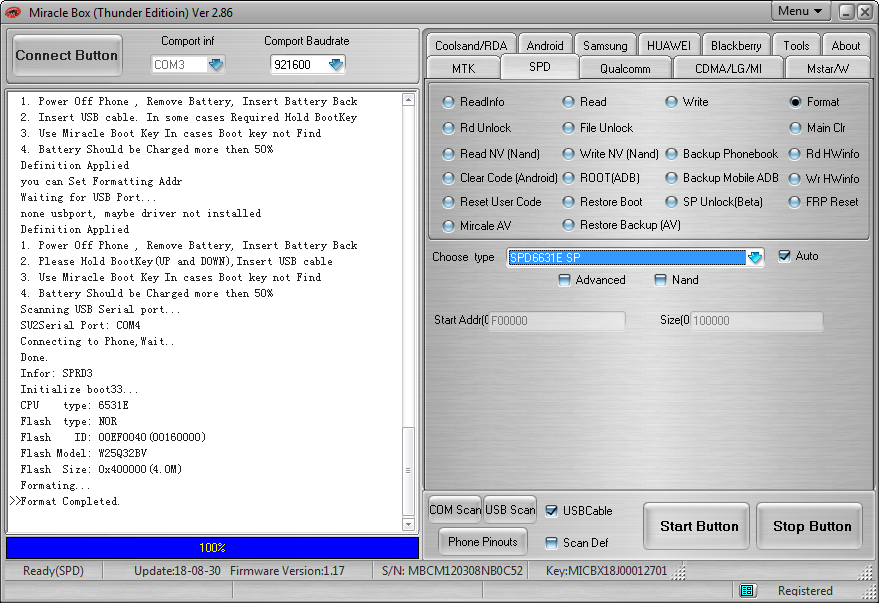879x603 pixels.
Task: Enable the Nand checkbox
Action: coord(660,280)
